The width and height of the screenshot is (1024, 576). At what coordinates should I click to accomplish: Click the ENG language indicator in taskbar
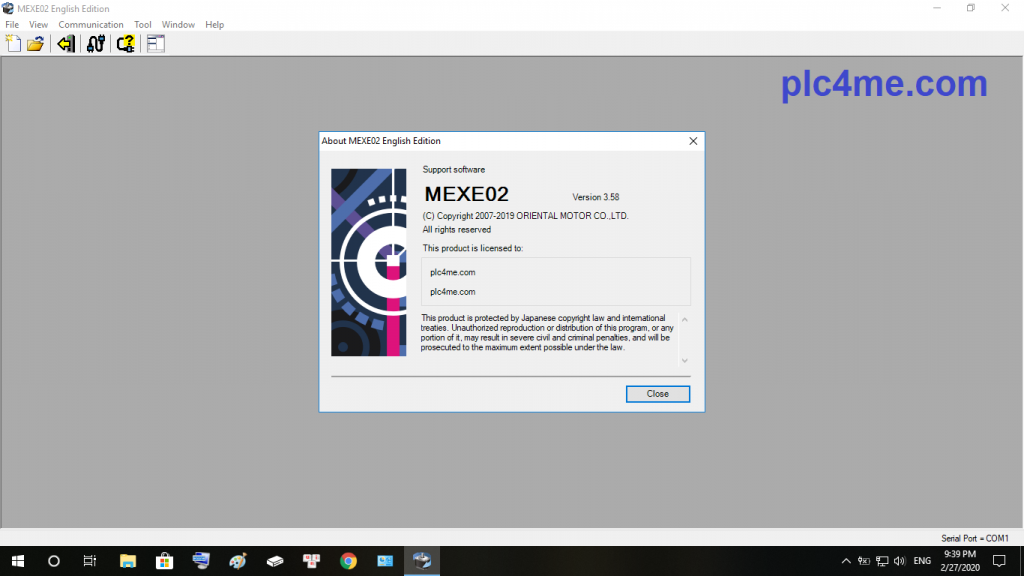[922, 561]
